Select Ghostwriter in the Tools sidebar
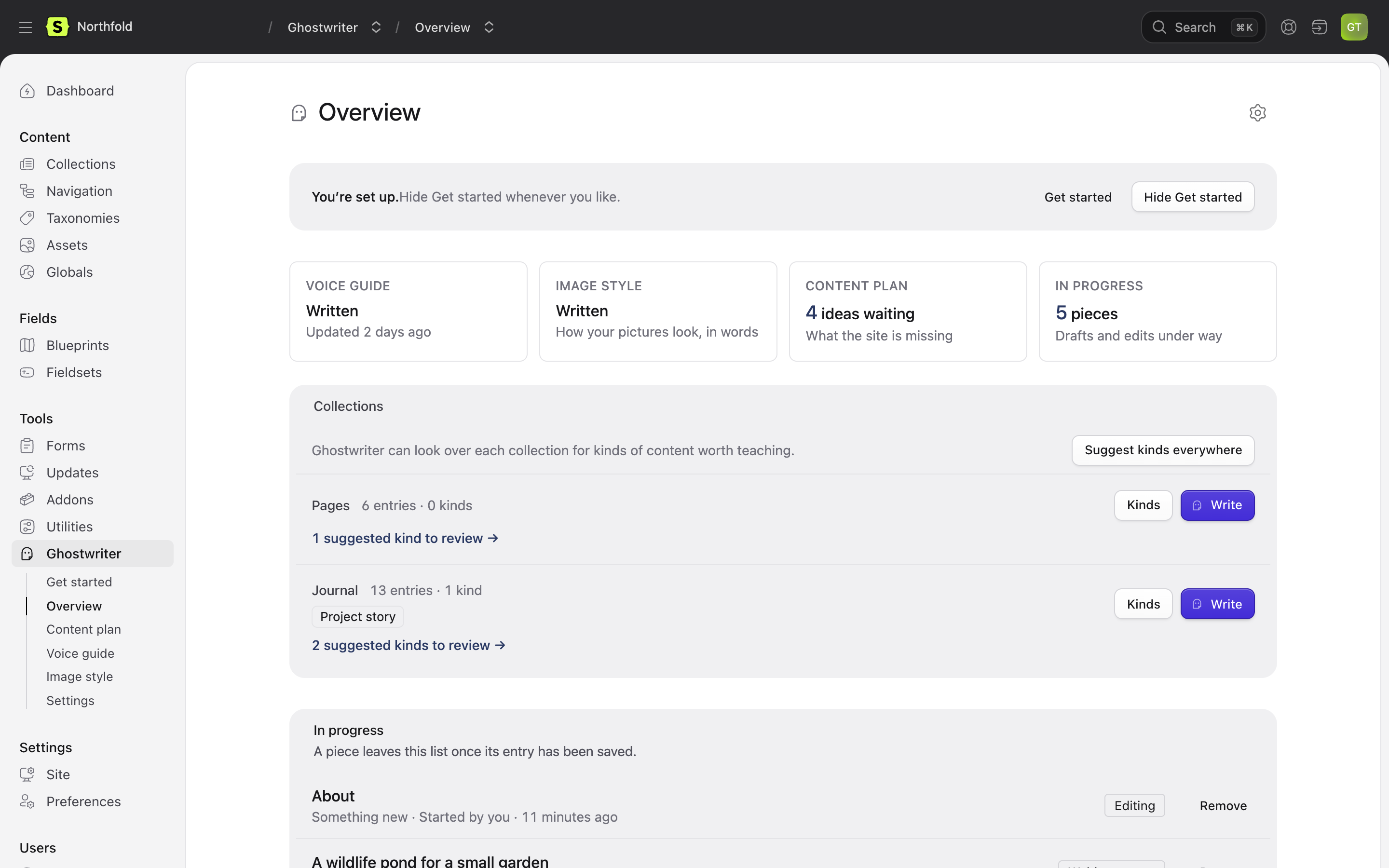The width and height of the screenshot is (1389, 868). pyautogui.click(x=93, y=554)
